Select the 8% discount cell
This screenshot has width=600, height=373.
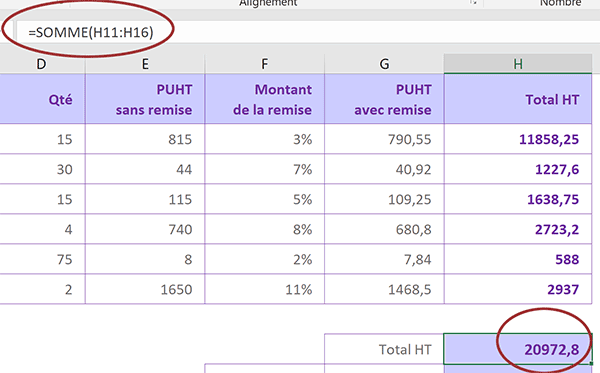pos(264,229)
